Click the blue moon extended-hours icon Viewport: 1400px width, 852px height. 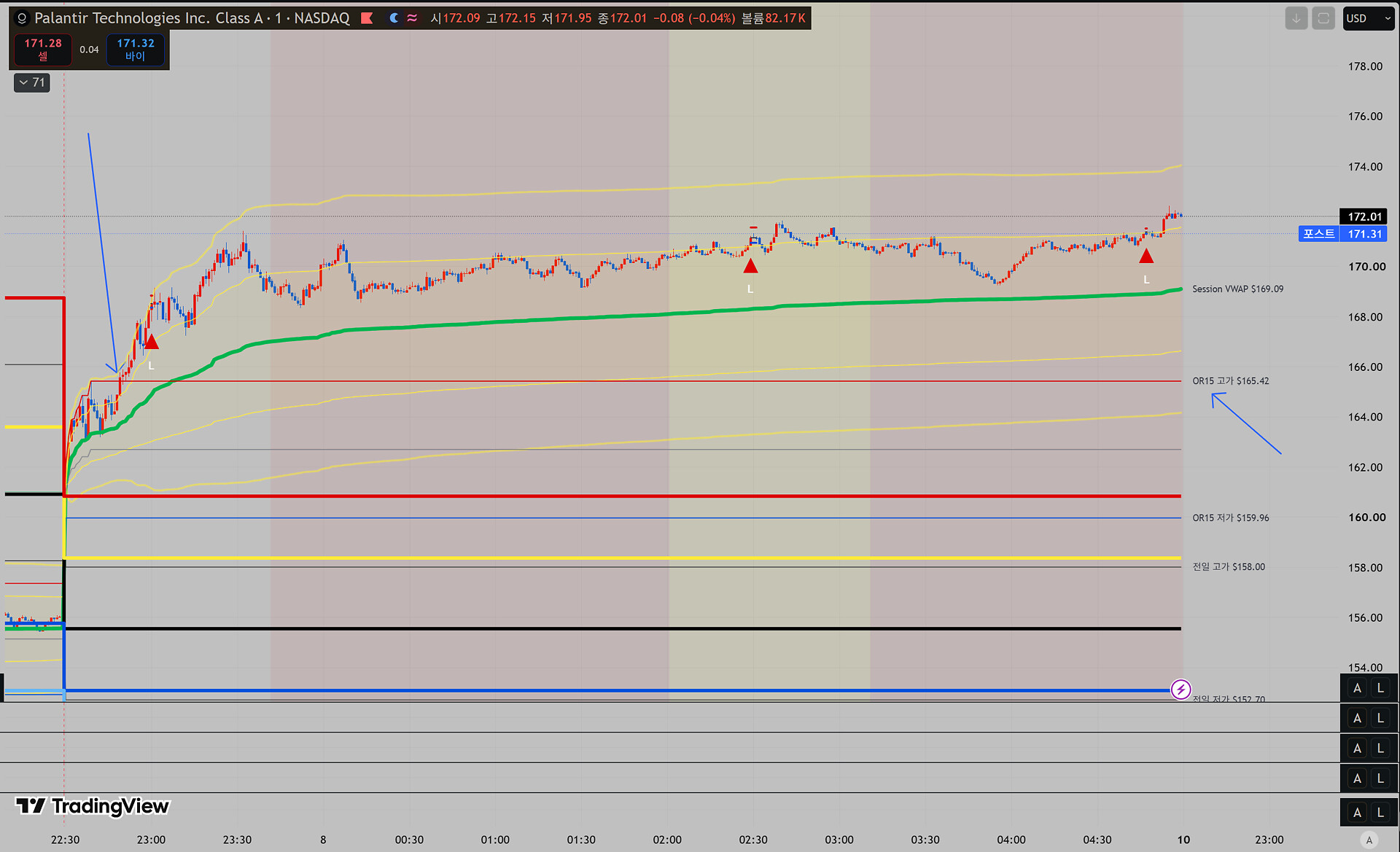coord(394,18)
